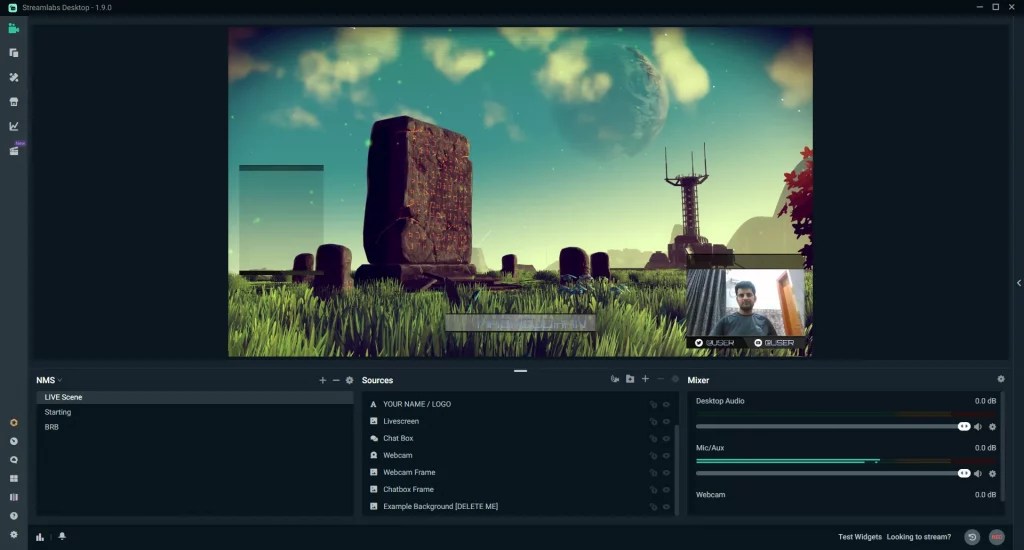Open scene transitions gear in Scenes panel
Screen dimensions: 1024x550
[349, 380]
